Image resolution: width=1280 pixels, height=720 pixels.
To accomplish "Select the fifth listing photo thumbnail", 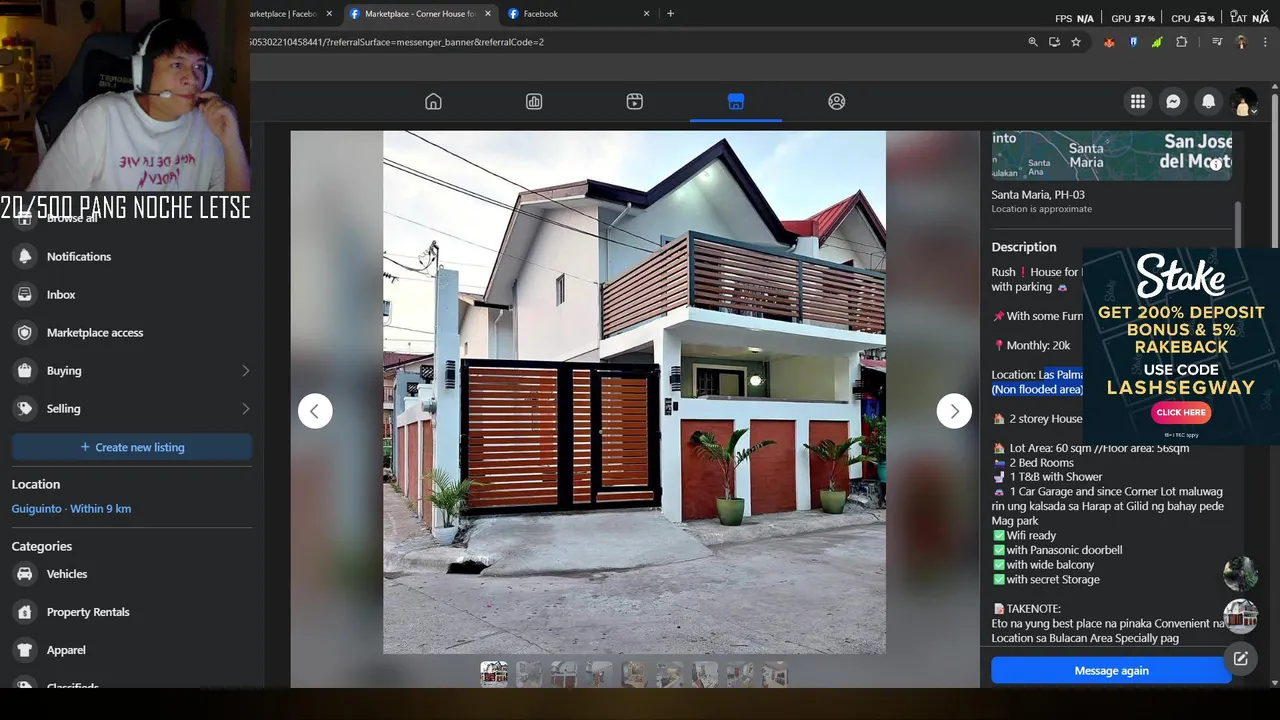I will click(x=634, y=674).
